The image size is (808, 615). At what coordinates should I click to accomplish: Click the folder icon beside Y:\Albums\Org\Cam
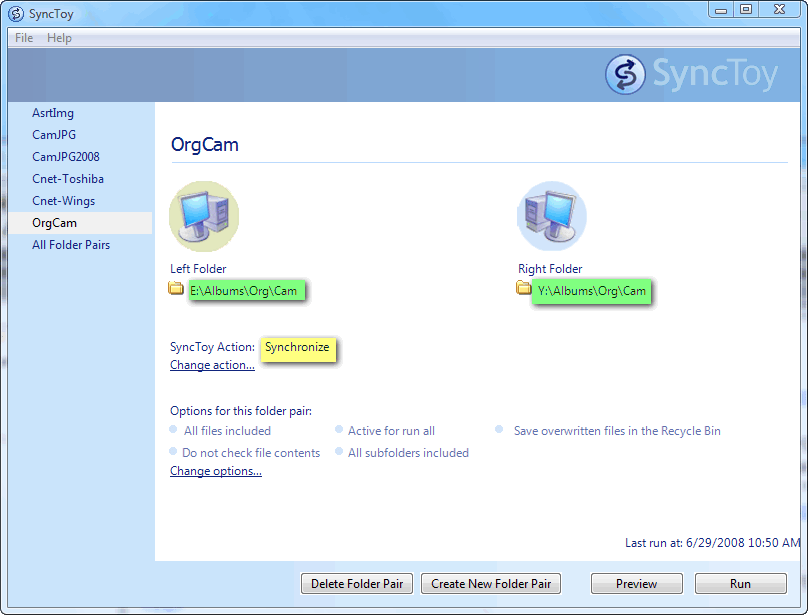524,288
